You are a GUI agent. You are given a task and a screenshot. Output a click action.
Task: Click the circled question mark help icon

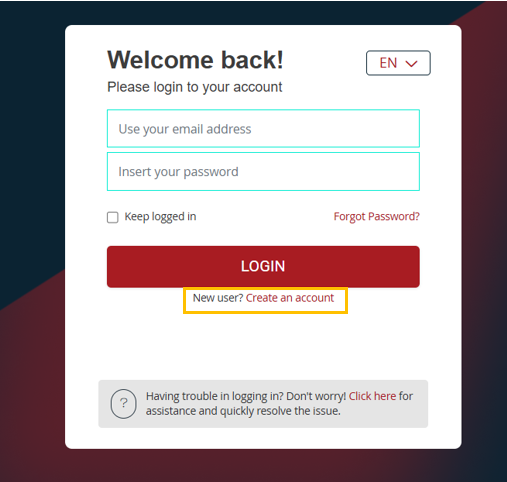pyautogui.click(x=123, y=404)
